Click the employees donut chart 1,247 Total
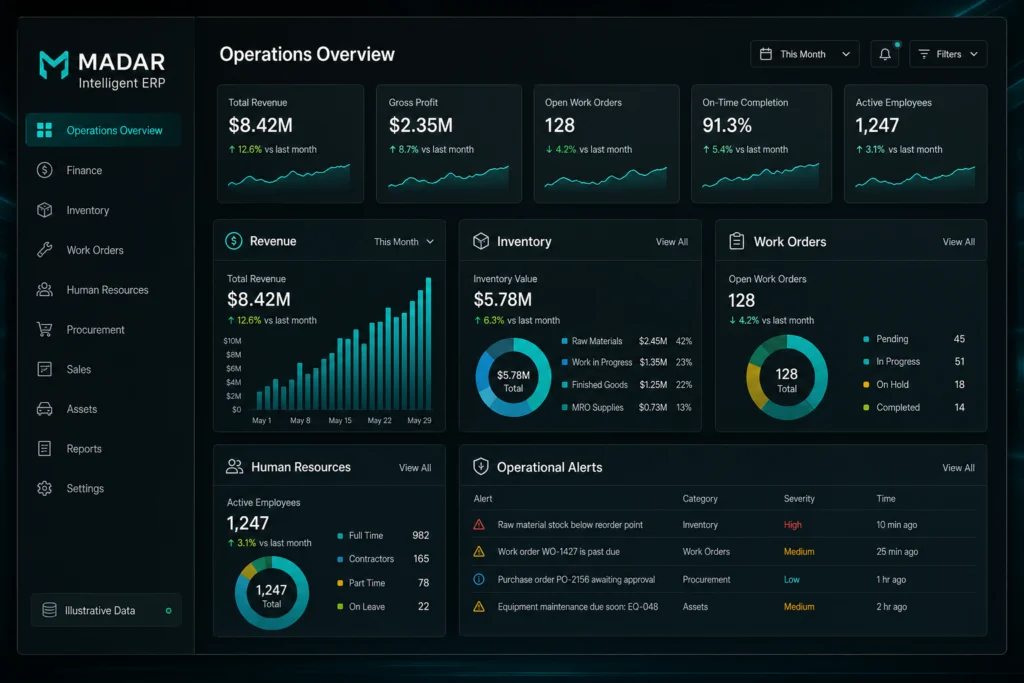The width and height of the screenshot is (1024, 683). pyautogui.click(x=272, y=593)
